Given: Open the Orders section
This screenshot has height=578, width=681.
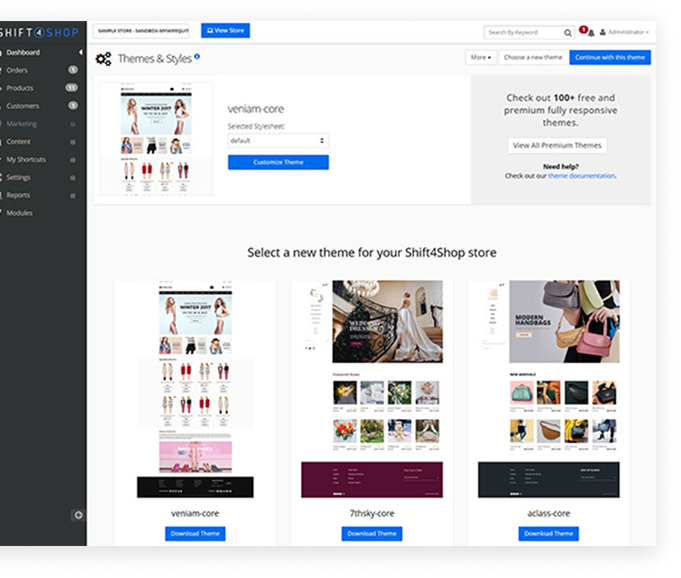Looking at the screenshot, I should click(x=17, y=70).
